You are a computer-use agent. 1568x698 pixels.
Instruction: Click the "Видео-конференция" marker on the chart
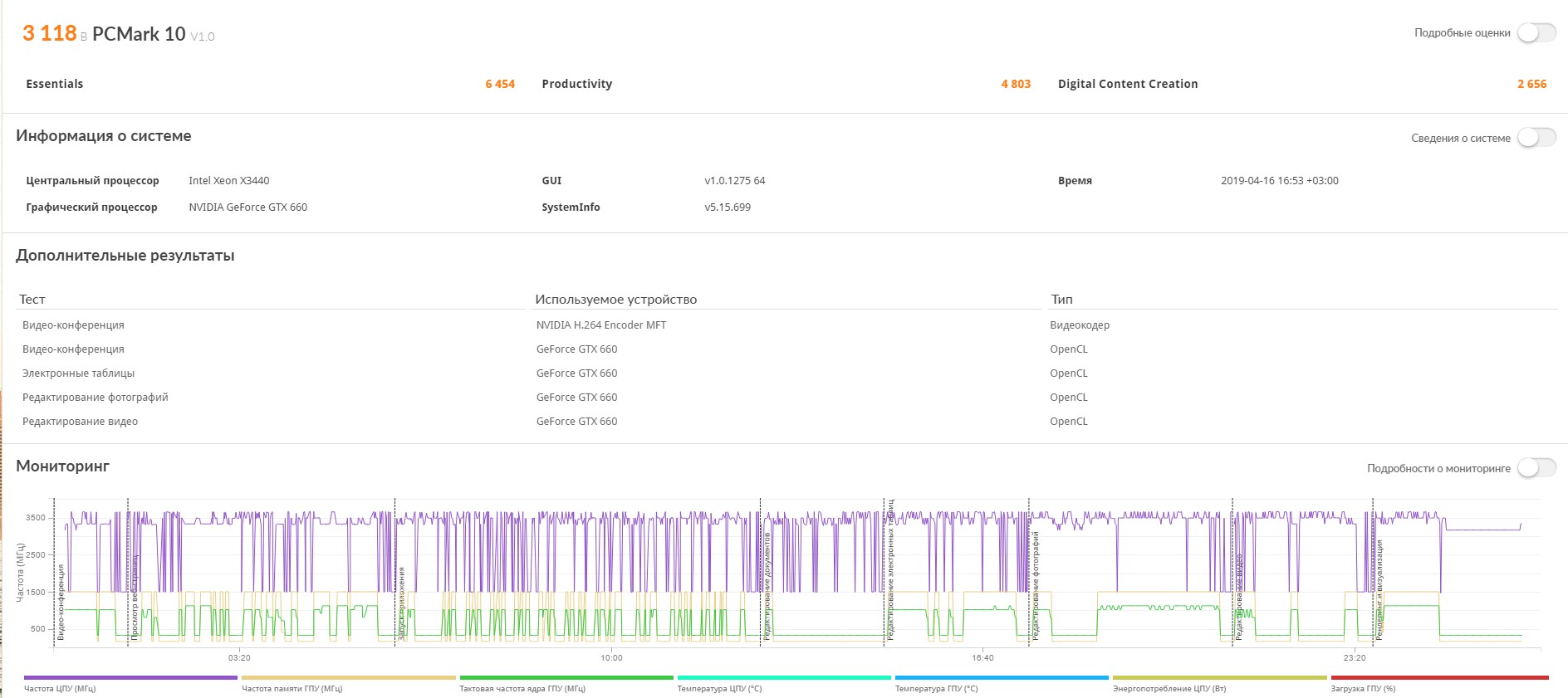(x=61, y=602)
